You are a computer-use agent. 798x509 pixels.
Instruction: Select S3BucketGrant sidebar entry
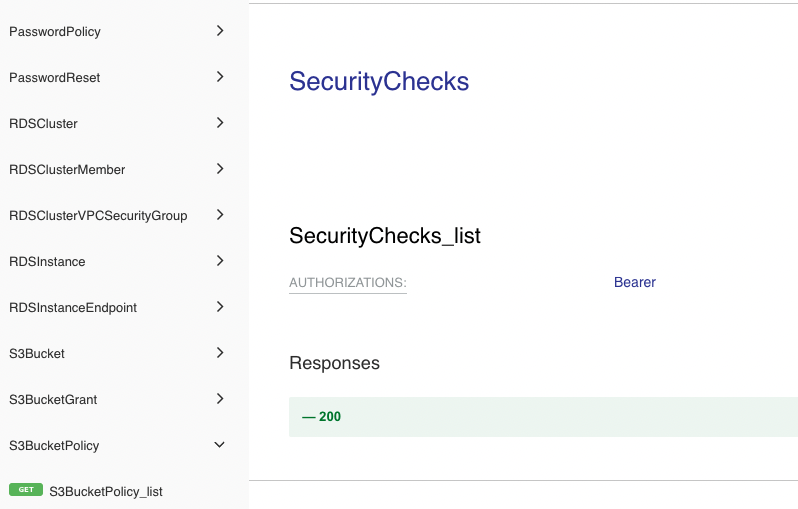(x=53, y=400)
